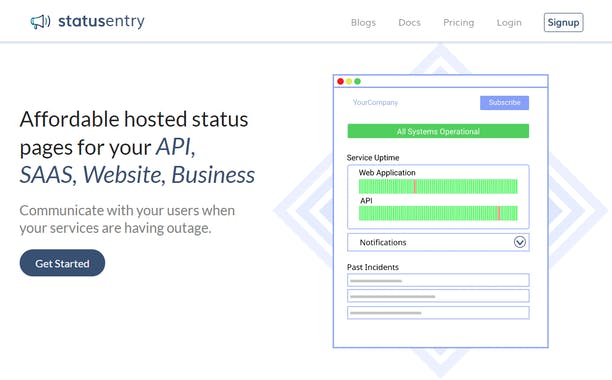This screenshot has width=612, height=380.
Task: Click the red close dot of the mockup window
Action: pos(340,81)
